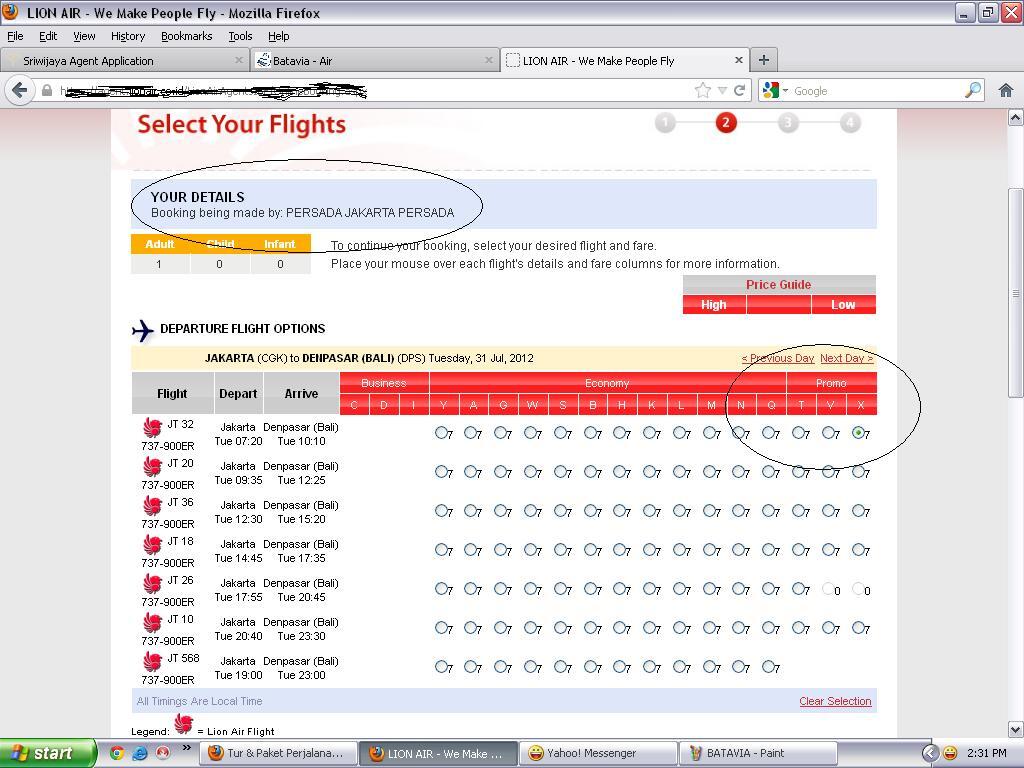
Task: Click the airplane icon beside Departure Flight Options
Action: (142, 330)
